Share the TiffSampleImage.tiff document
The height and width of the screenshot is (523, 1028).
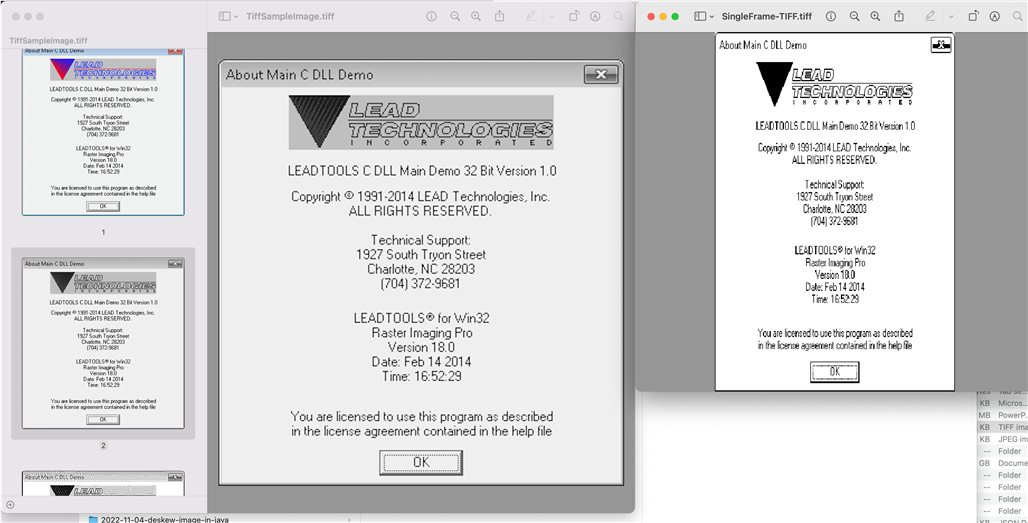(500, 16)
